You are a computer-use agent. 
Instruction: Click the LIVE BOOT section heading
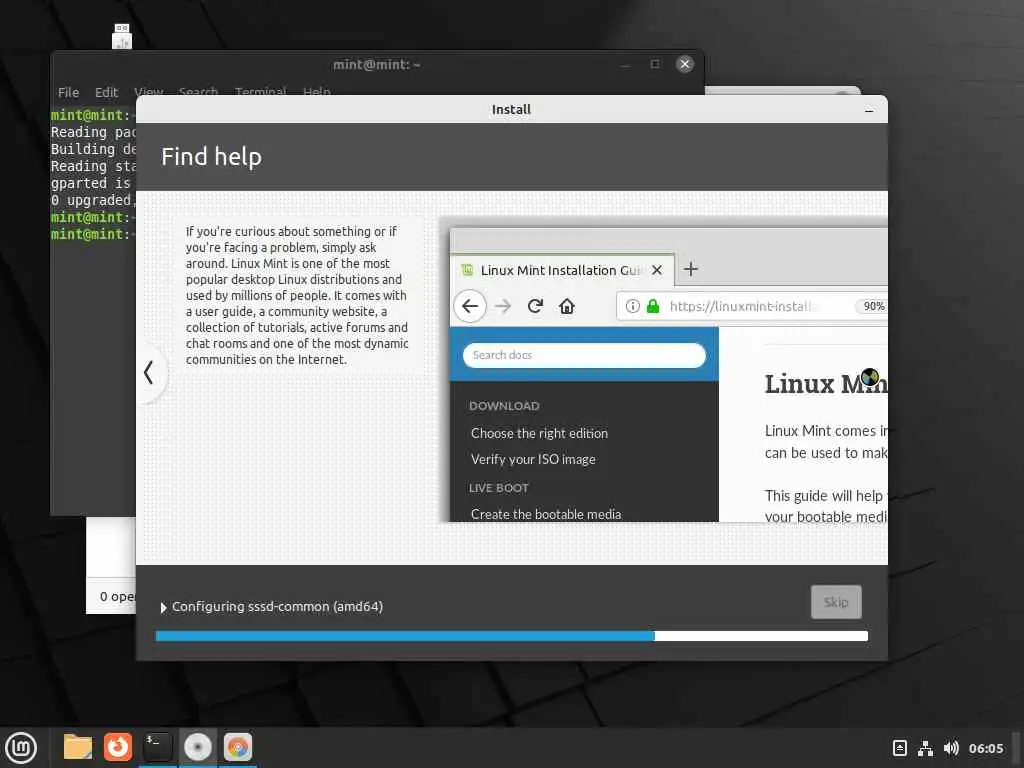tap(498, 488)
